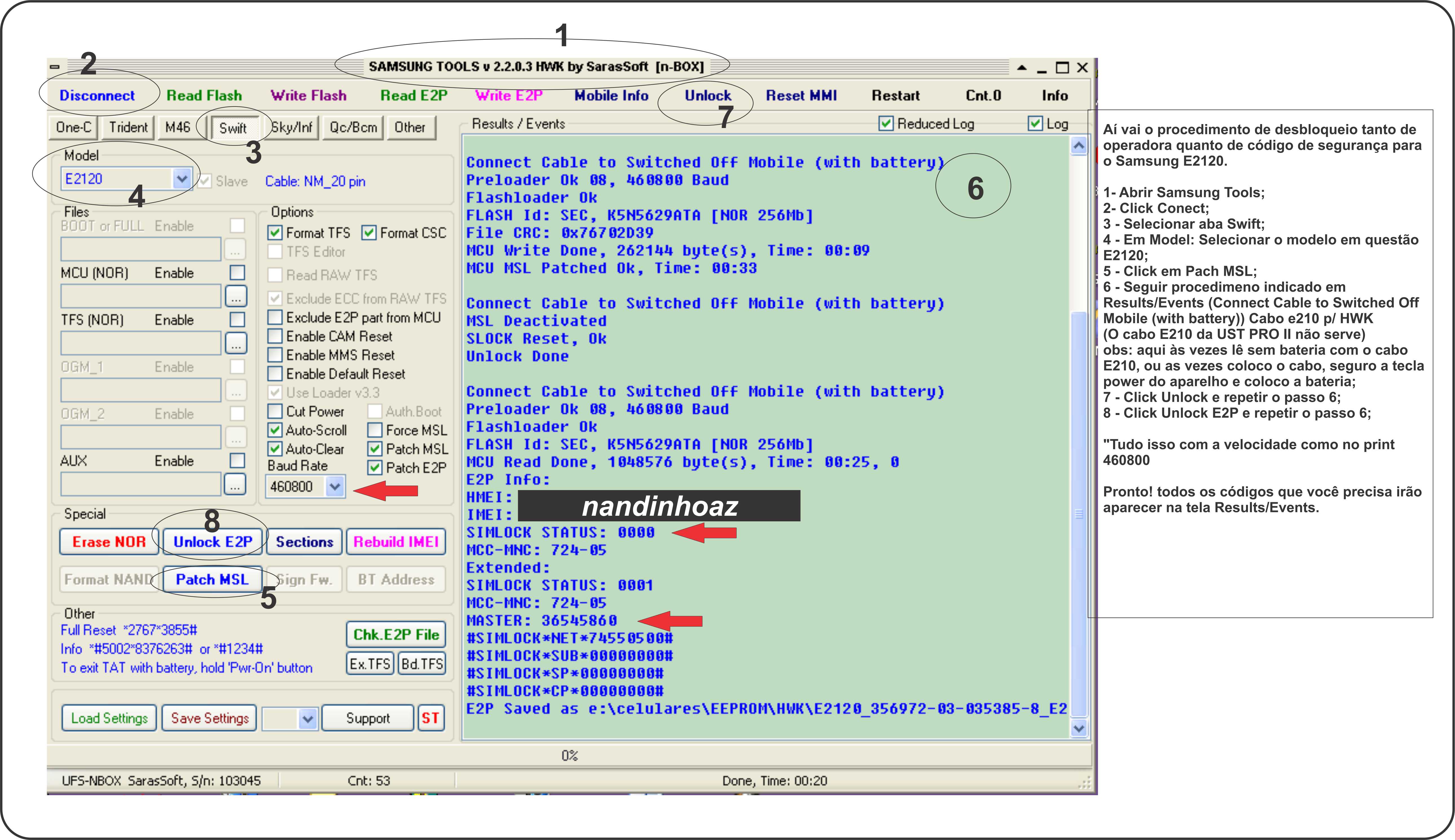Click title bar roll-up arrow icon

coord(1021,67)
